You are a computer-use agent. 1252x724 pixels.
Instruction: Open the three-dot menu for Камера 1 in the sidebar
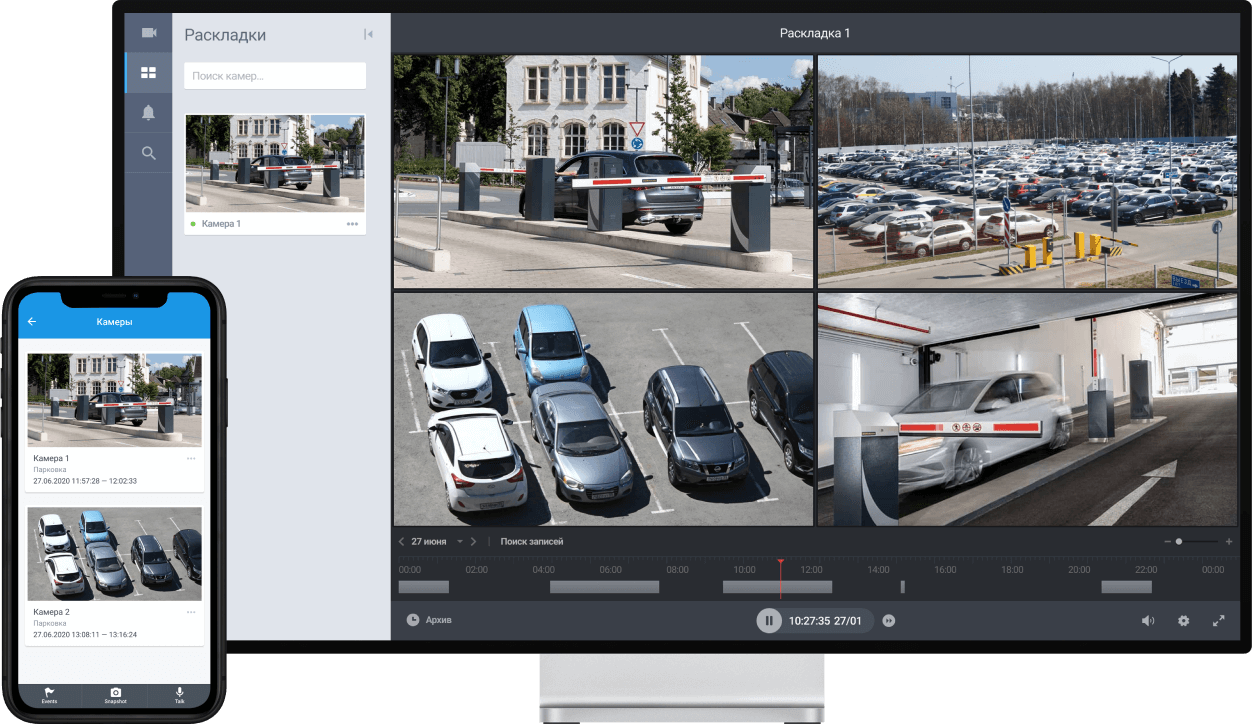(352, 224)
